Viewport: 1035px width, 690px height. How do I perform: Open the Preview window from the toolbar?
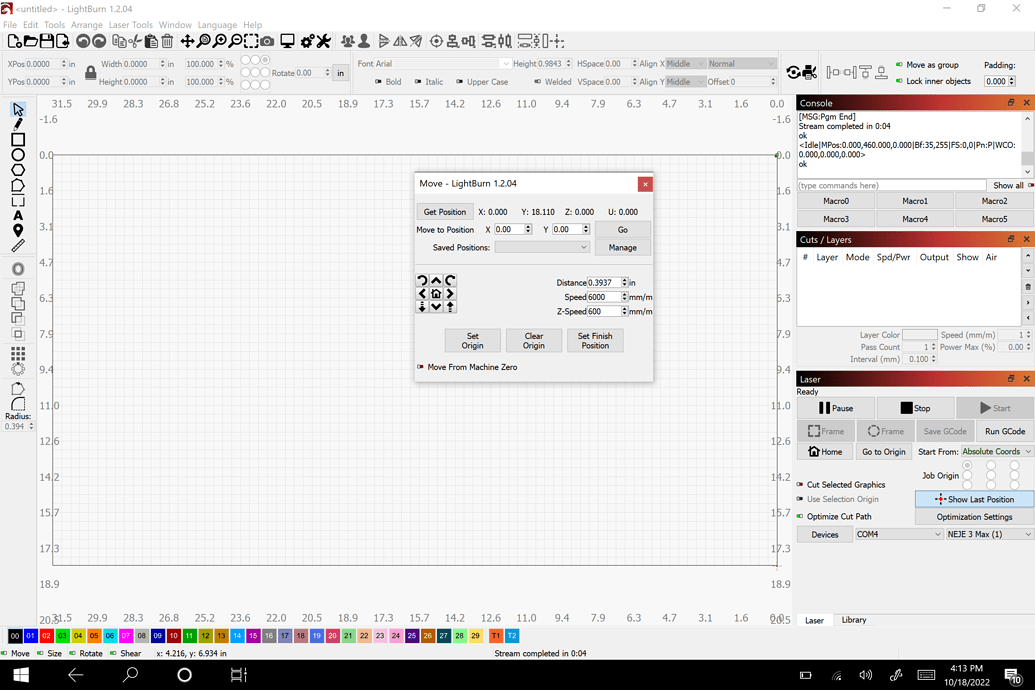(x=287, y=41)
